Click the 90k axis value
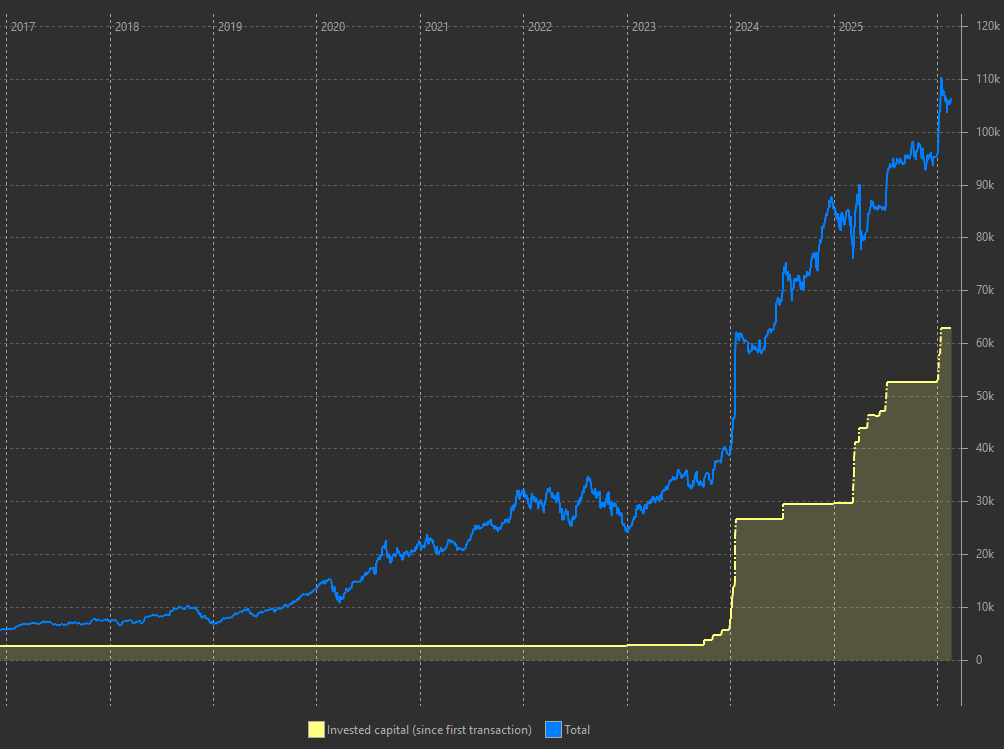1004x749 pixels. pyautogui.click(x=985, y=185)
